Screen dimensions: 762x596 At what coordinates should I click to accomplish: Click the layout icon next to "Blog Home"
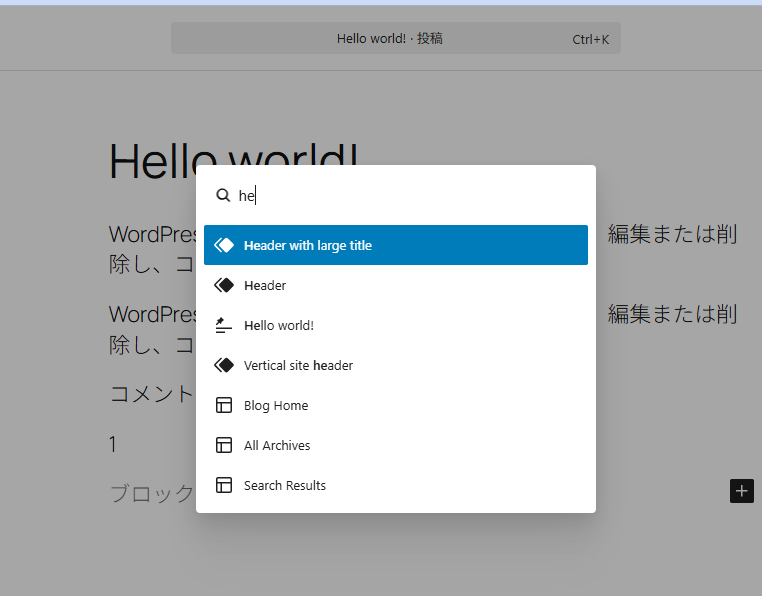(224, 405)
